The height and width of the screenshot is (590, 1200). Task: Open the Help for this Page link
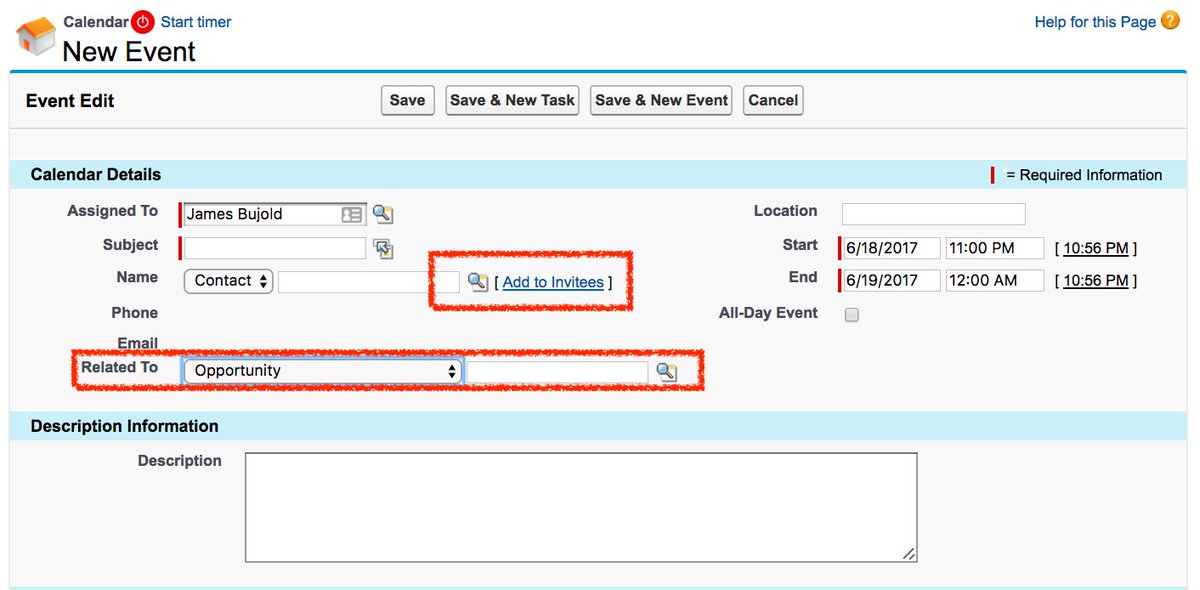tap(1095, 22)
